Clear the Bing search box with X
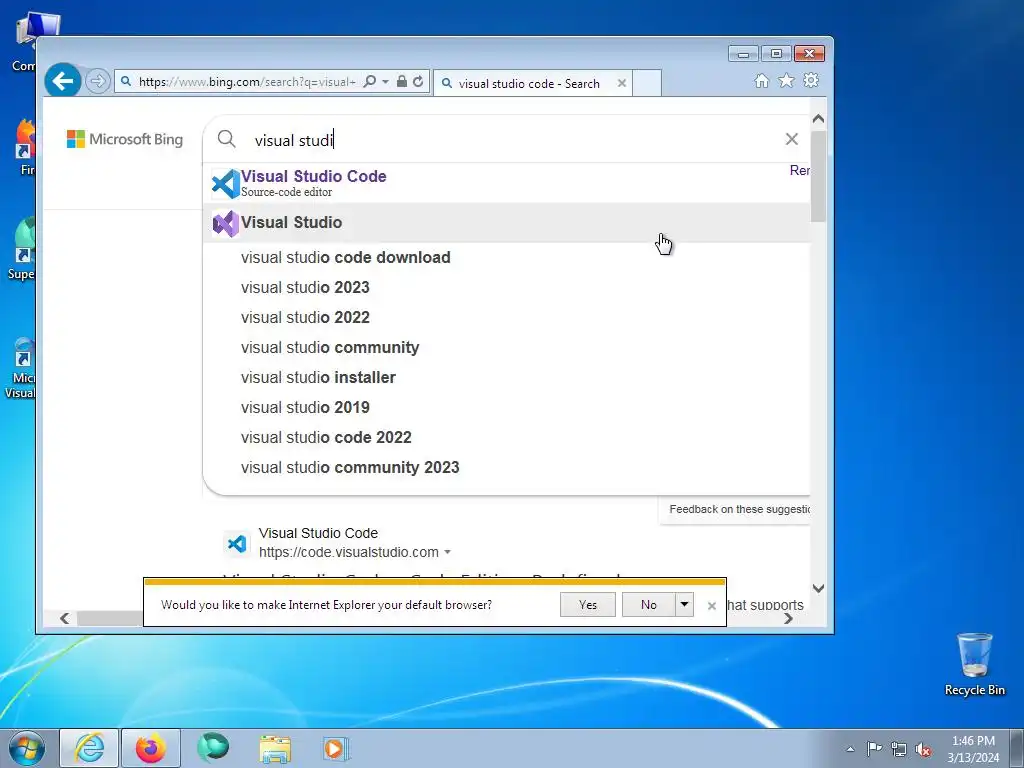 792,138
